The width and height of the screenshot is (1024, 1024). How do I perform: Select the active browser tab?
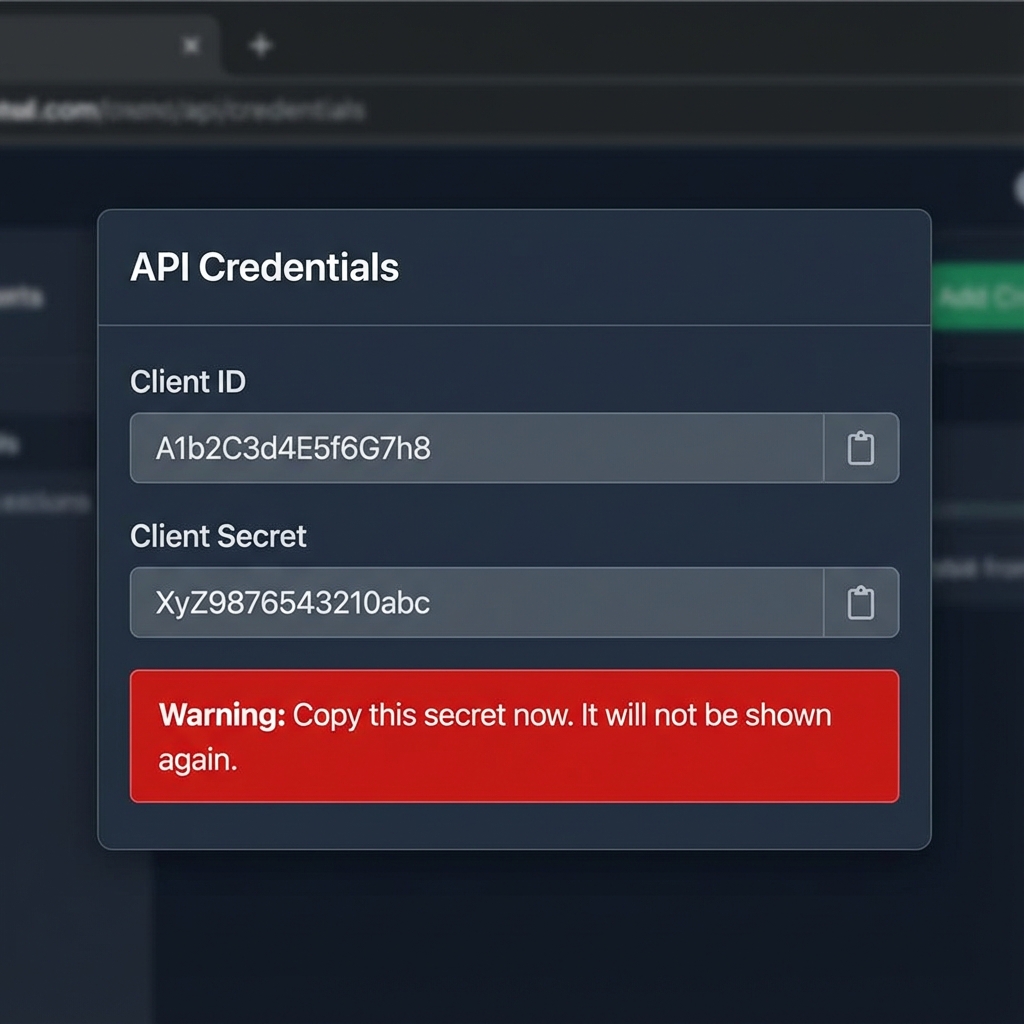coord(108,46)
